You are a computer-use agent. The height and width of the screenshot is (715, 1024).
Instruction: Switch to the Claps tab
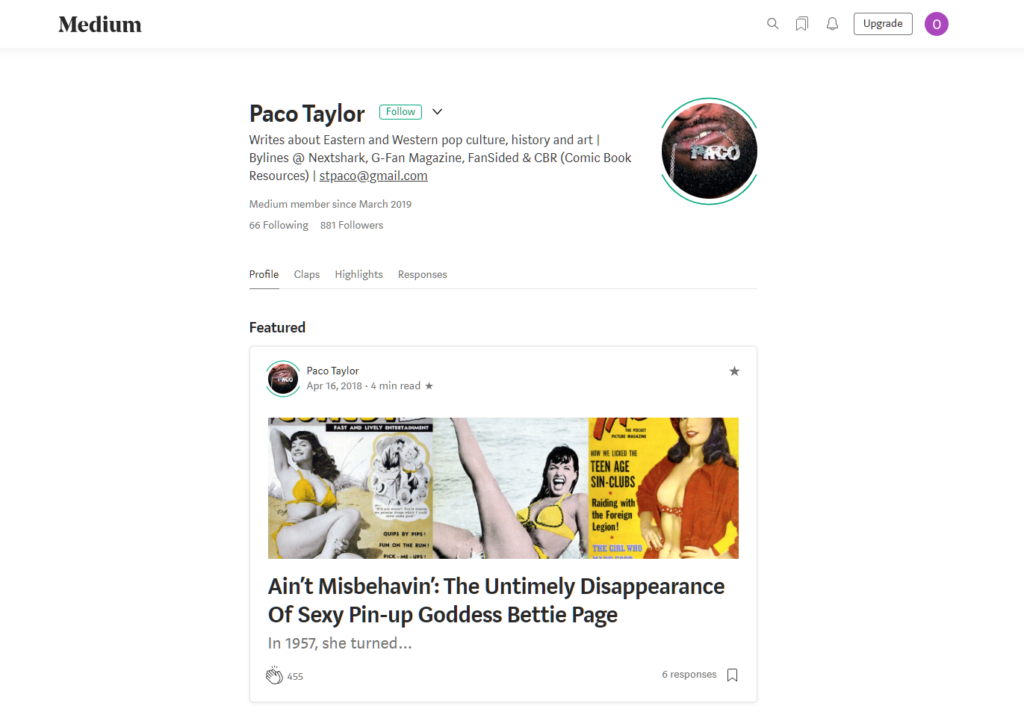307,274
